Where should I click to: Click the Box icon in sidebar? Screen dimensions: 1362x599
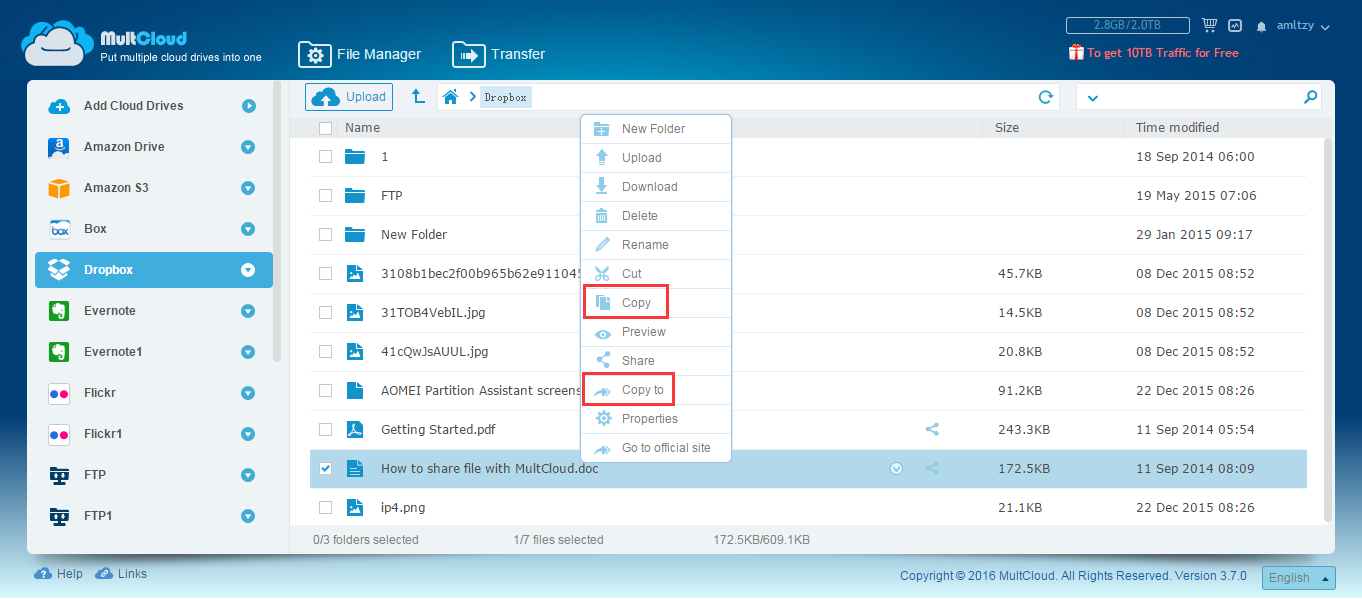[x=60, y=229]
